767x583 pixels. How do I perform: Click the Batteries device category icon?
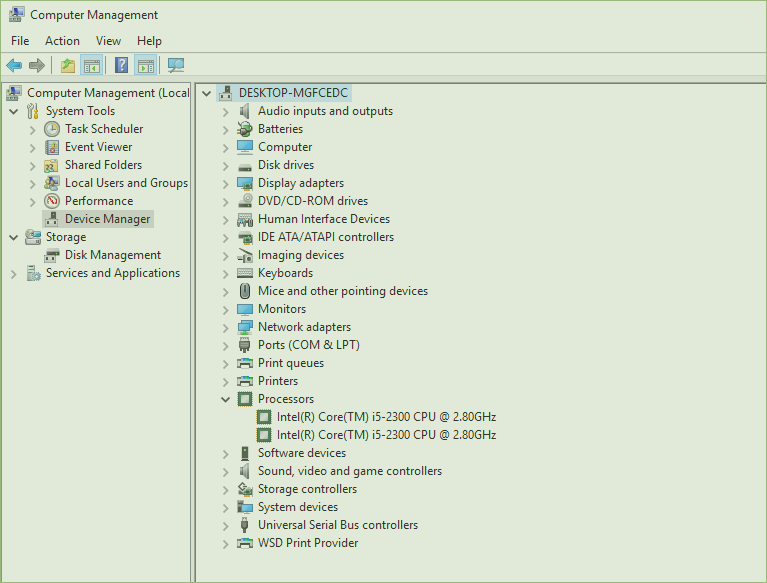click(x=245, y=129)
